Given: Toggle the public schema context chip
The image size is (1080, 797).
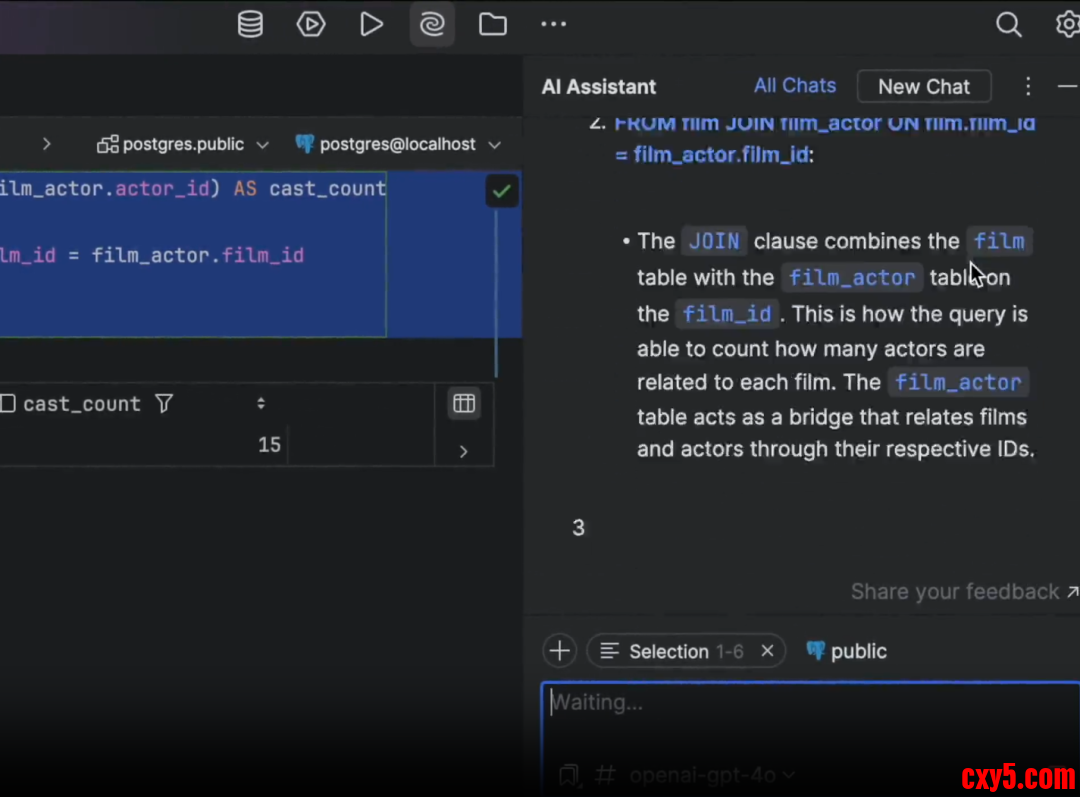Looking at the screenshot, I should [x=846, y=652].
